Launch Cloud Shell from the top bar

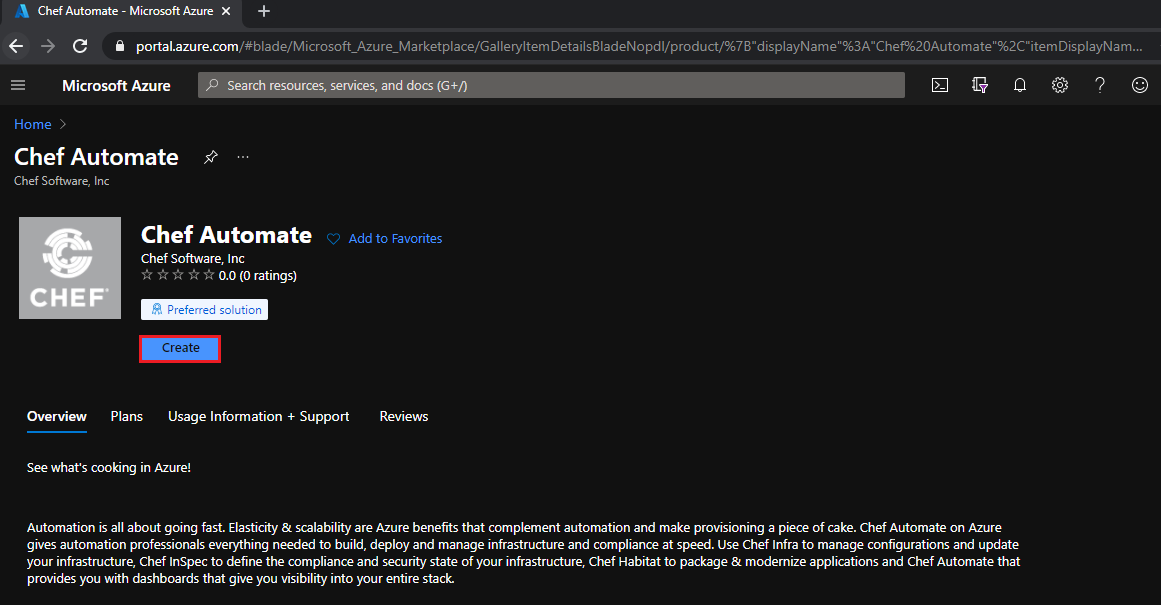coord(939,85)
